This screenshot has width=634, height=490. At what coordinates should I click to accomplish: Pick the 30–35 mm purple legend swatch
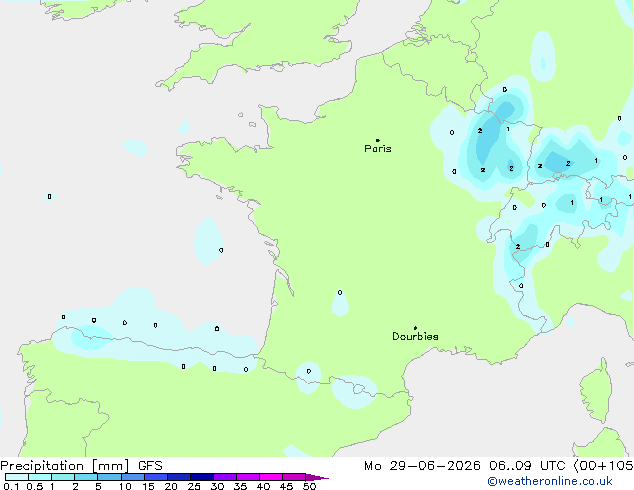[x=224, y=477]
